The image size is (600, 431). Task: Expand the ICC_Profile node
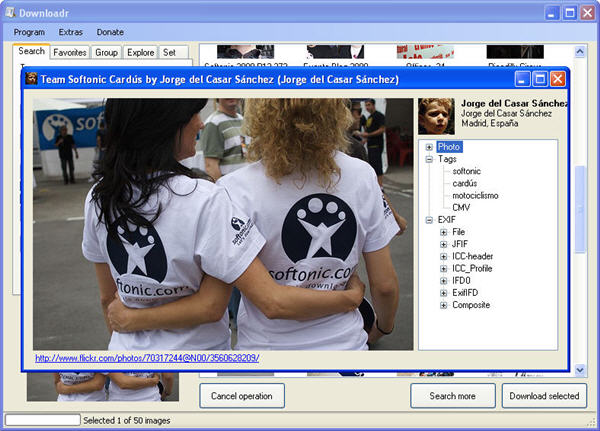pyautogui.click(x=443, y=269)
